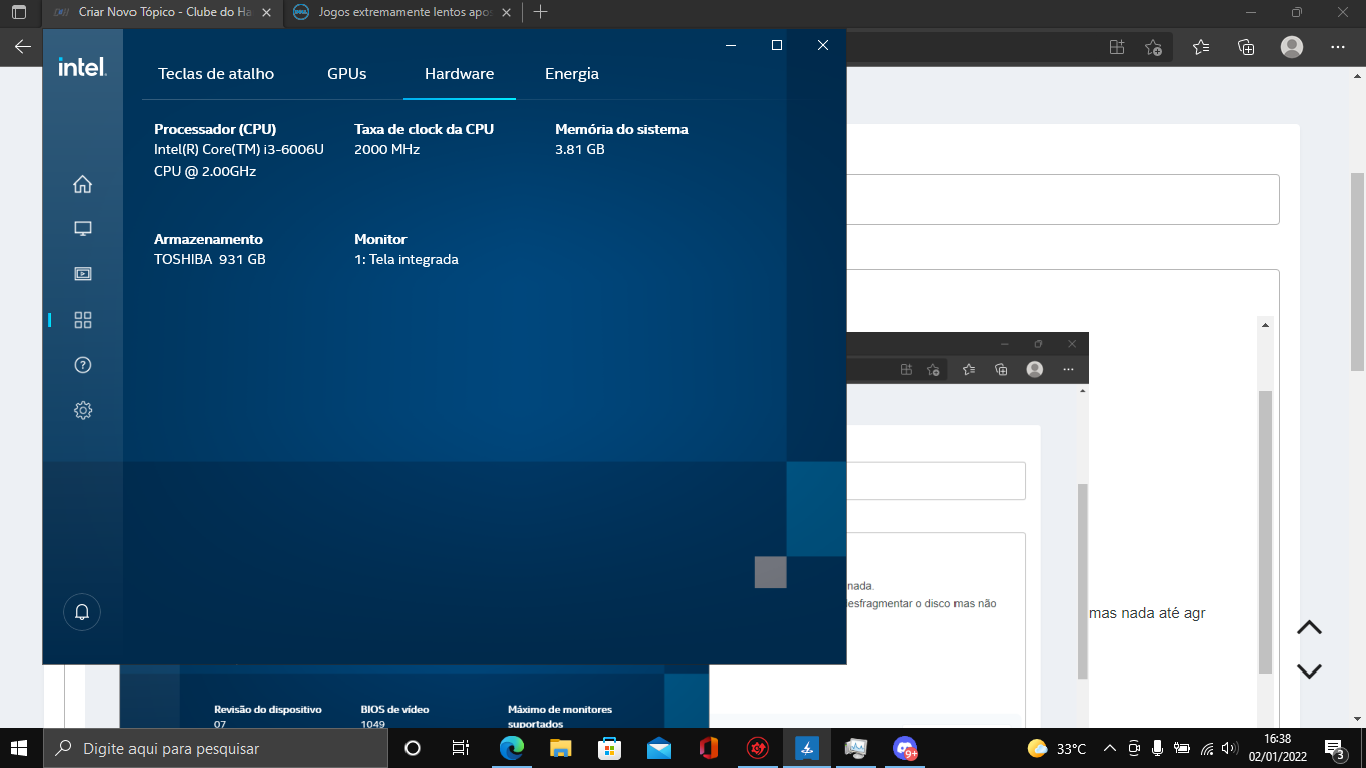Click the embedded screenshot in the post editor
This screenshot has height=768, width=1366.
pyautogui.click(x=967, y=530)
